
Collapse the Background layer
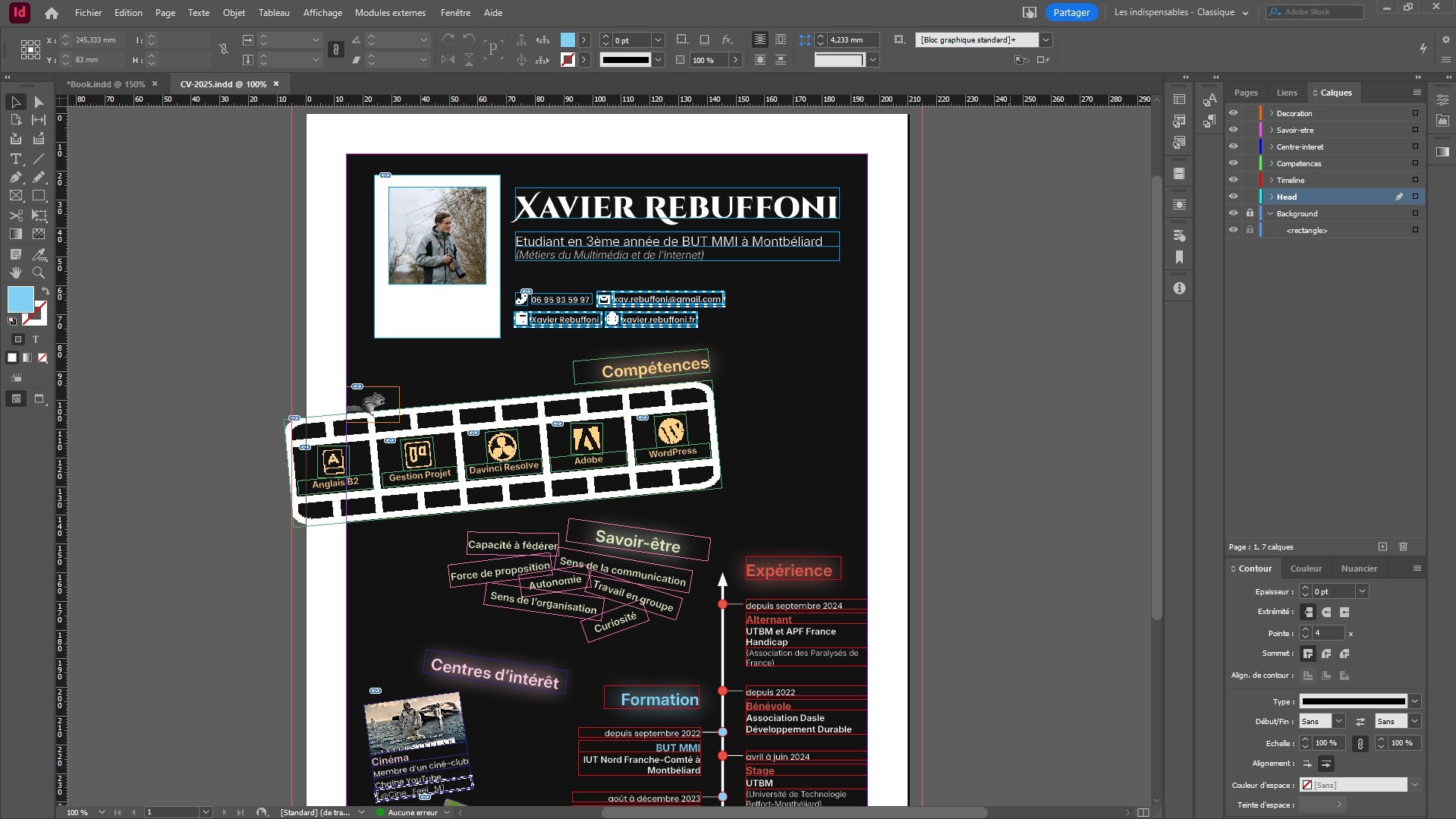point(1271,213)
